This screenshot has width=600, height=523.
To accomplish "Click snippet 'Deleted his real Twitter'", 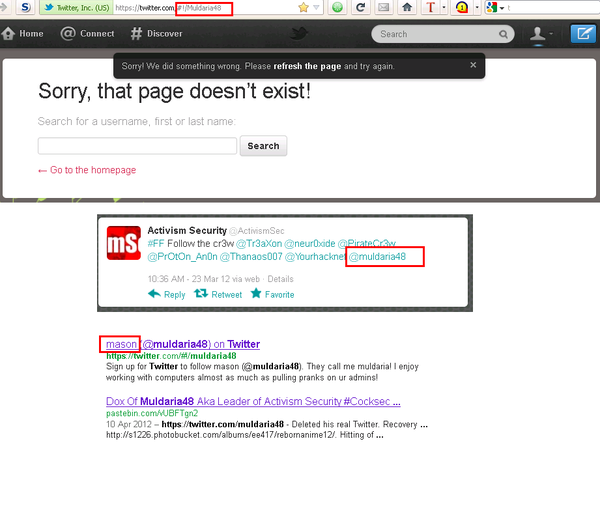I will pos(335,424).
